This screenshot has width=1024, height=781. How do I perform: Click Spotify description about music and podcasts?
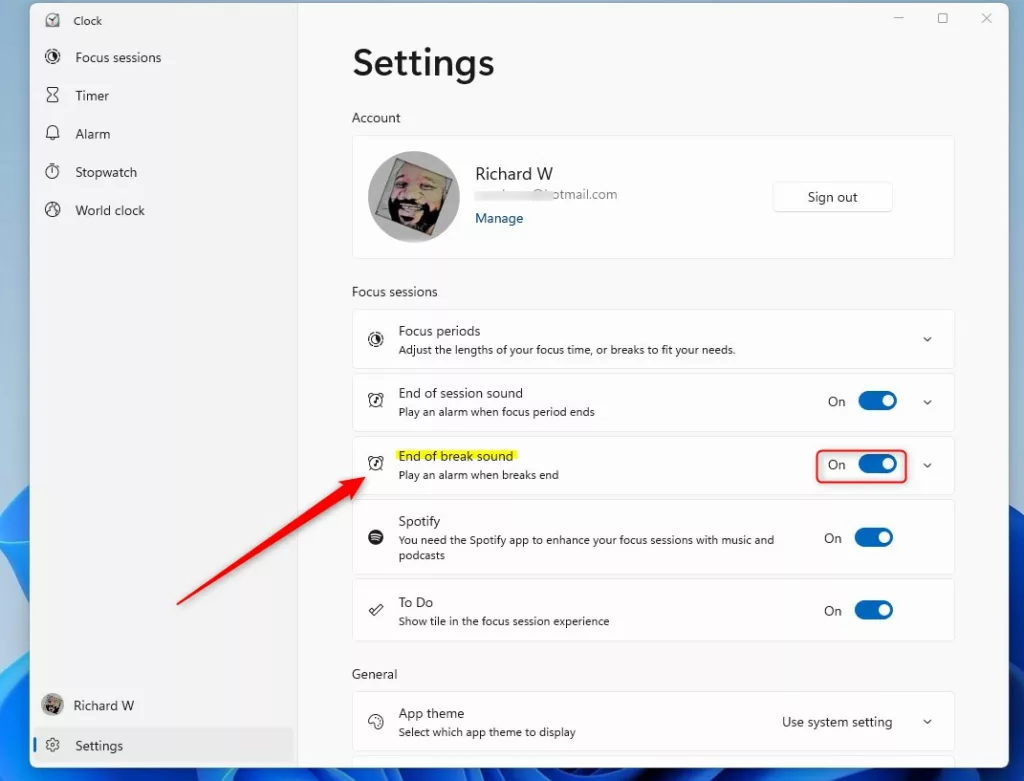click(586, 547)
